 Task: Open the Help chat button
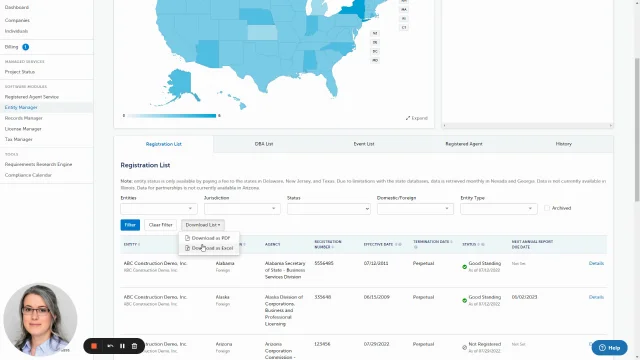609,348
